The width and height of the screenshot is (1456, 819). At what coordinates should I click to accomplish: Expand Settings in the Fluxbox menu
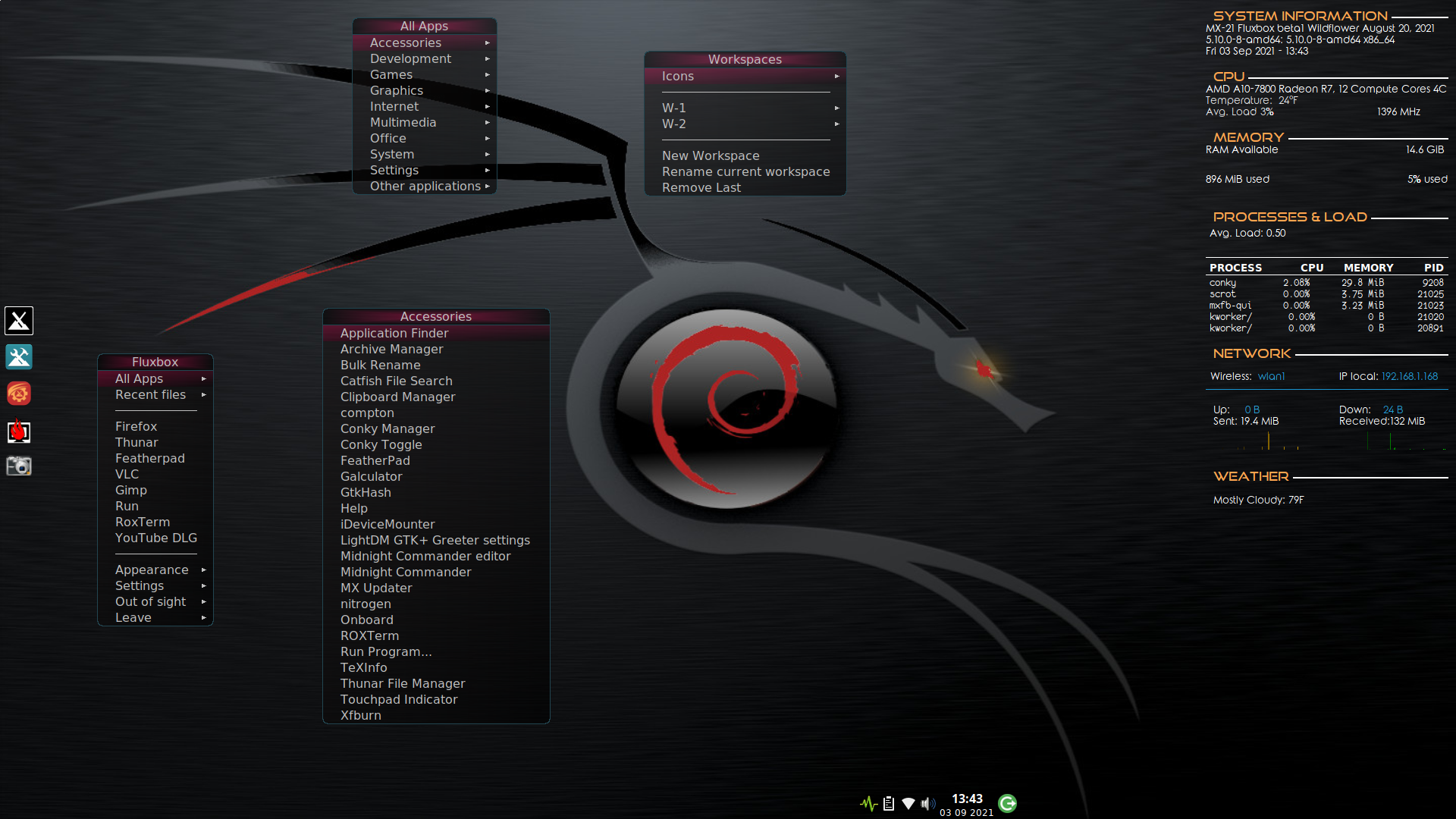click(x=155, y=585)
